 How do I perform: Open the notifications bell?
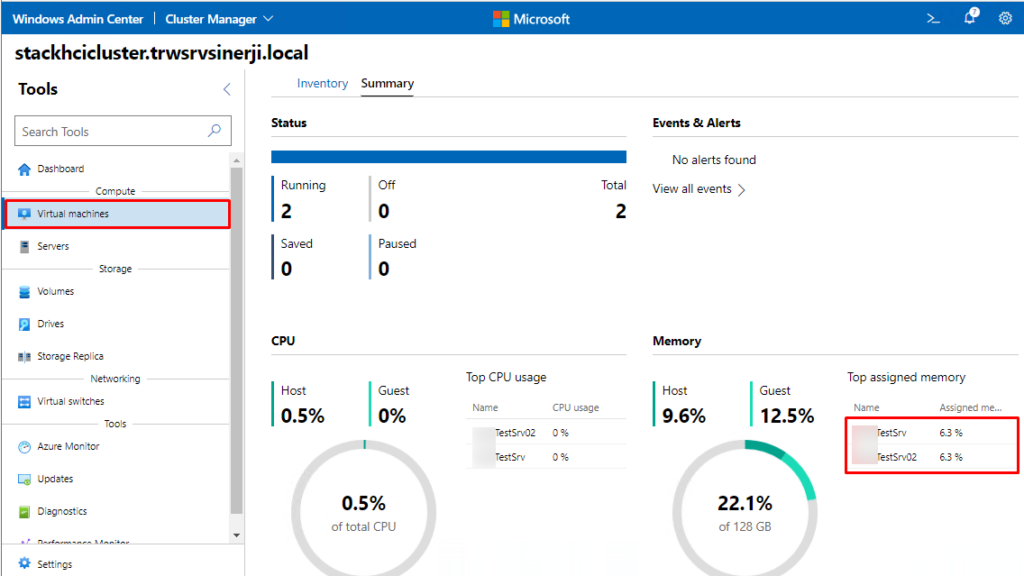[x=970, y=17]
